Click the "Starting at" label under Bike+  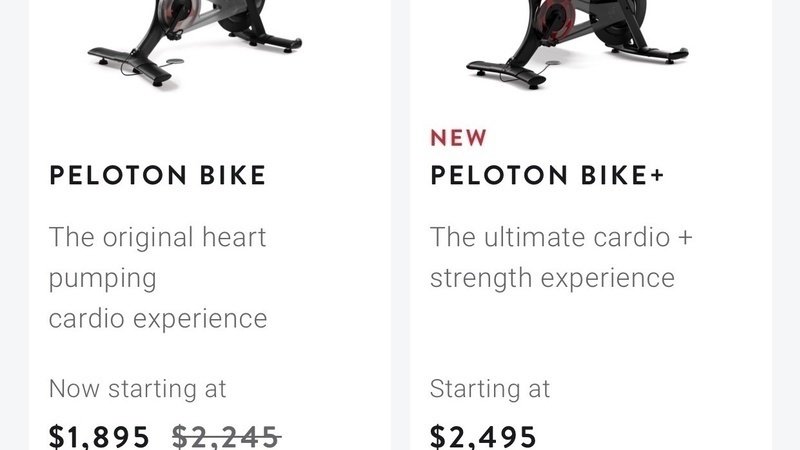point(490,388)
